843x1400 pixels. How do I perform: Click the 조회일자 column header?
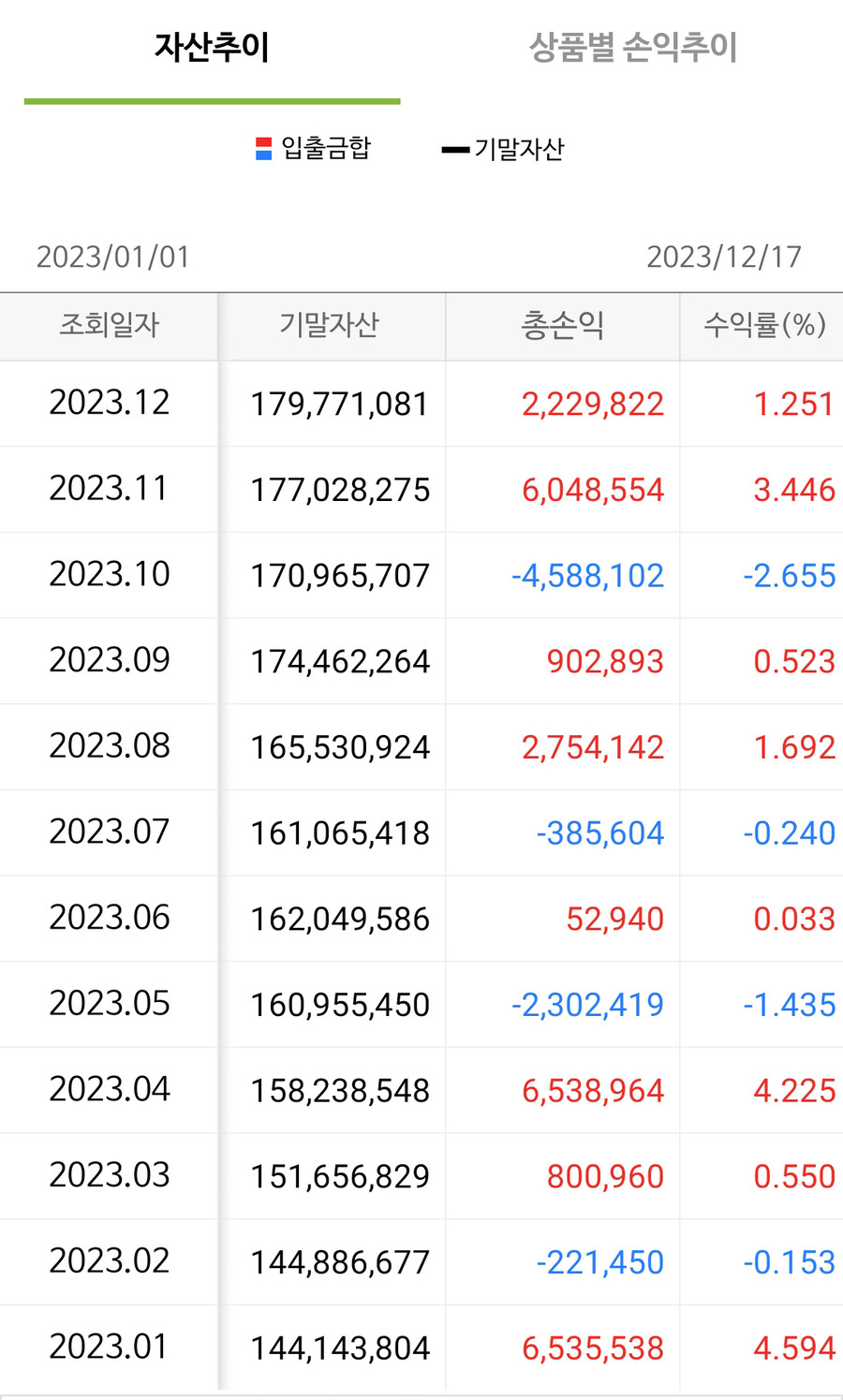(109, 325)
